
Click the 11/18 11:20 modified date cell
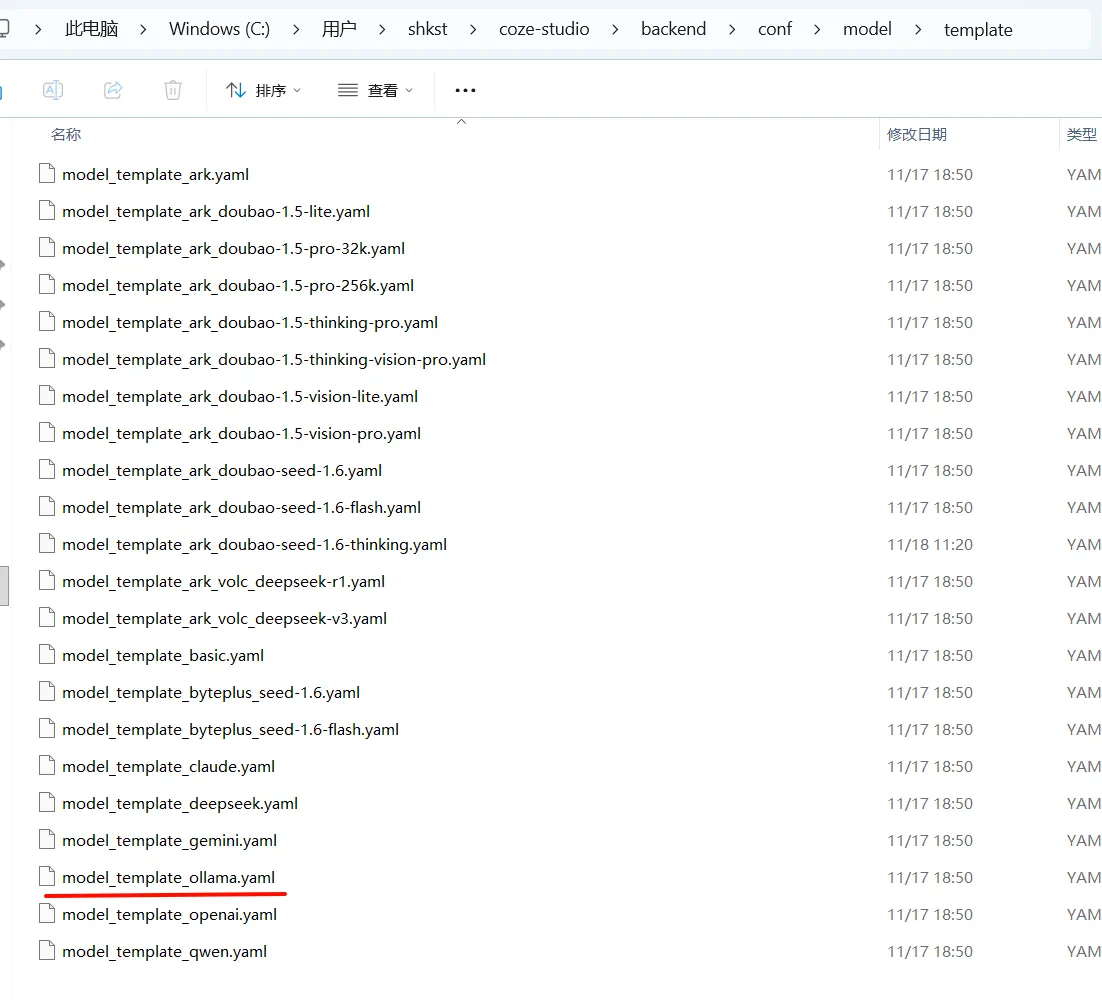[930, 545]
